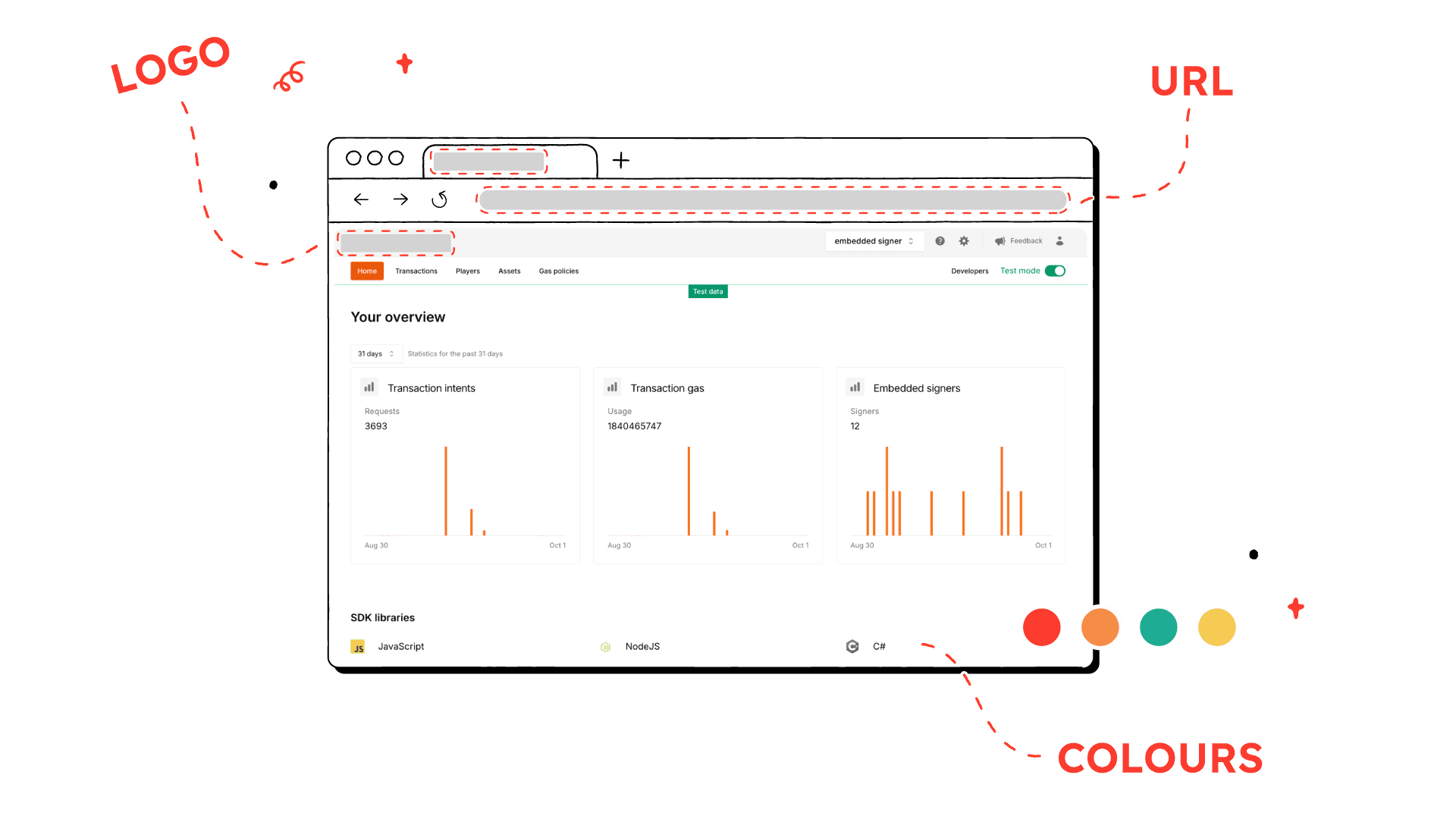Toggle the Test mode switch
This screenshot has height=819, width=1456.
1055,271
